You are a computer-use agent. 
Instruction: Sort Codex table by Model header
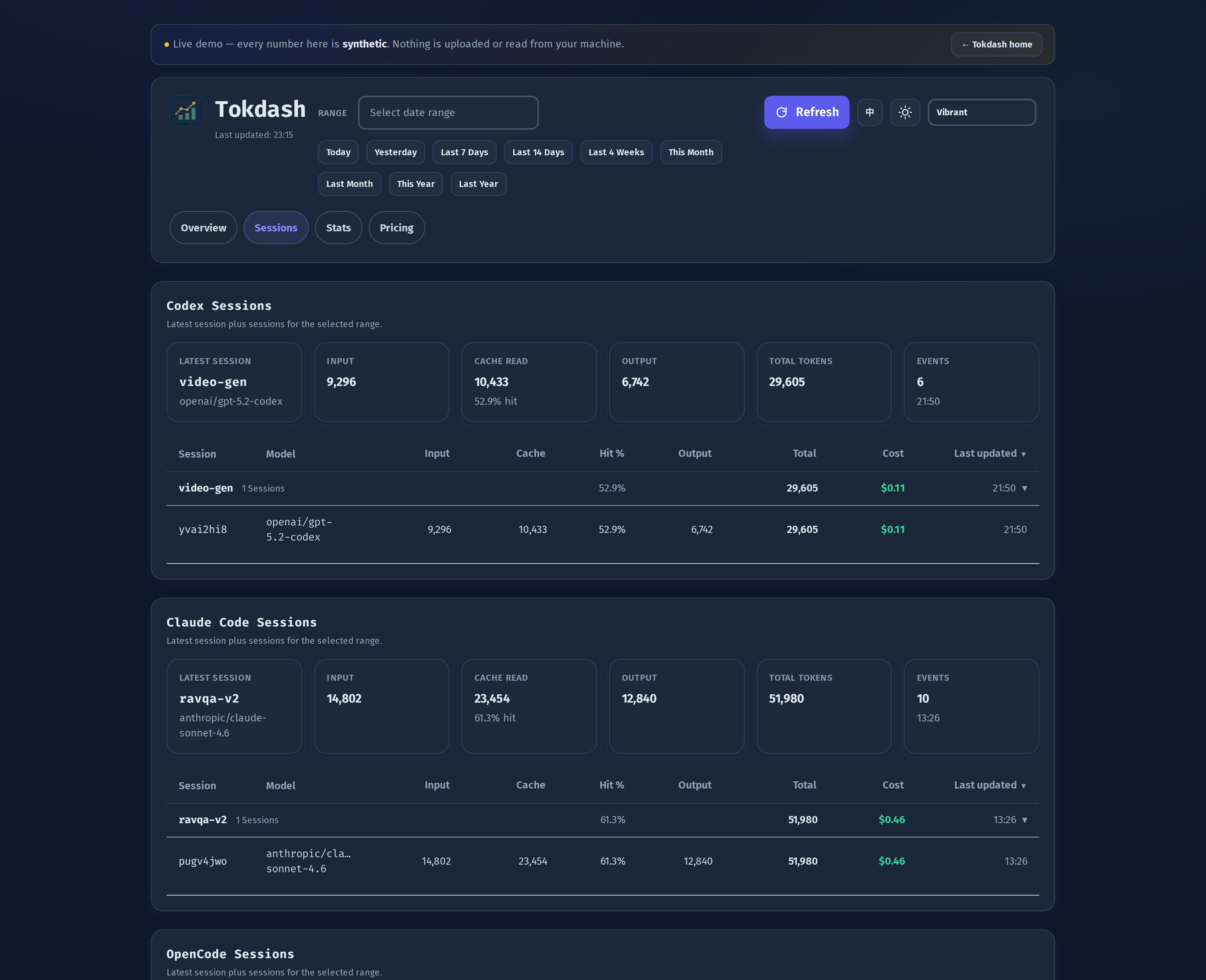(x=280, y=454)
